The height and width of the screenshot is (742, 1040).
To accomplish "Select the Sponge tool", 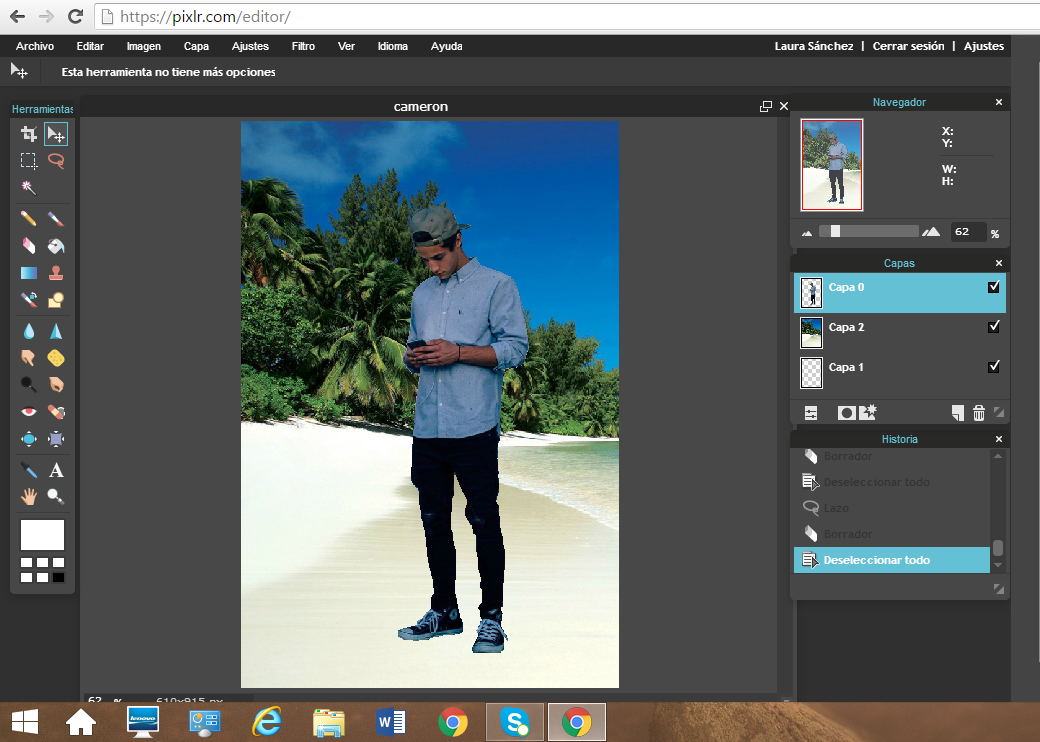I will 56,358.
